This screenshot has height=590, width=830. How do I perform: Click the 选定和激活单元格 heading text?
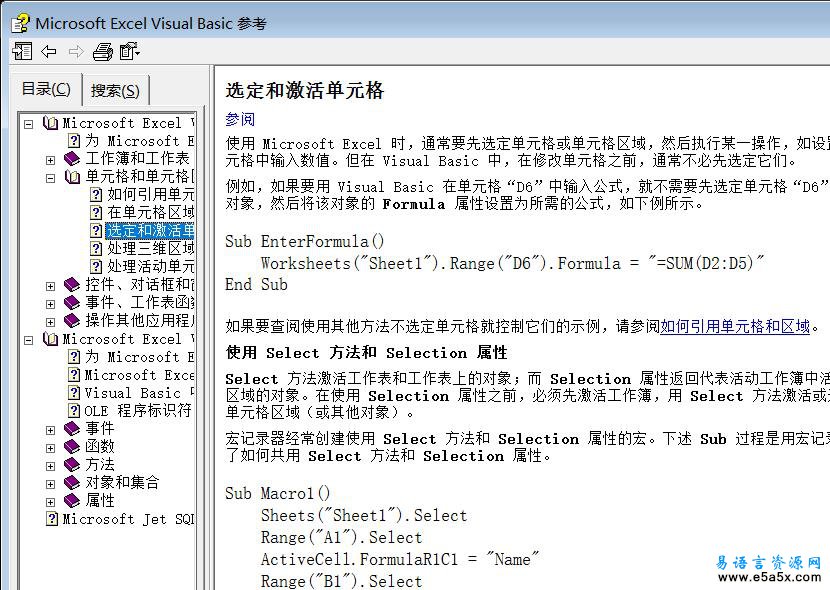(304, 90)
